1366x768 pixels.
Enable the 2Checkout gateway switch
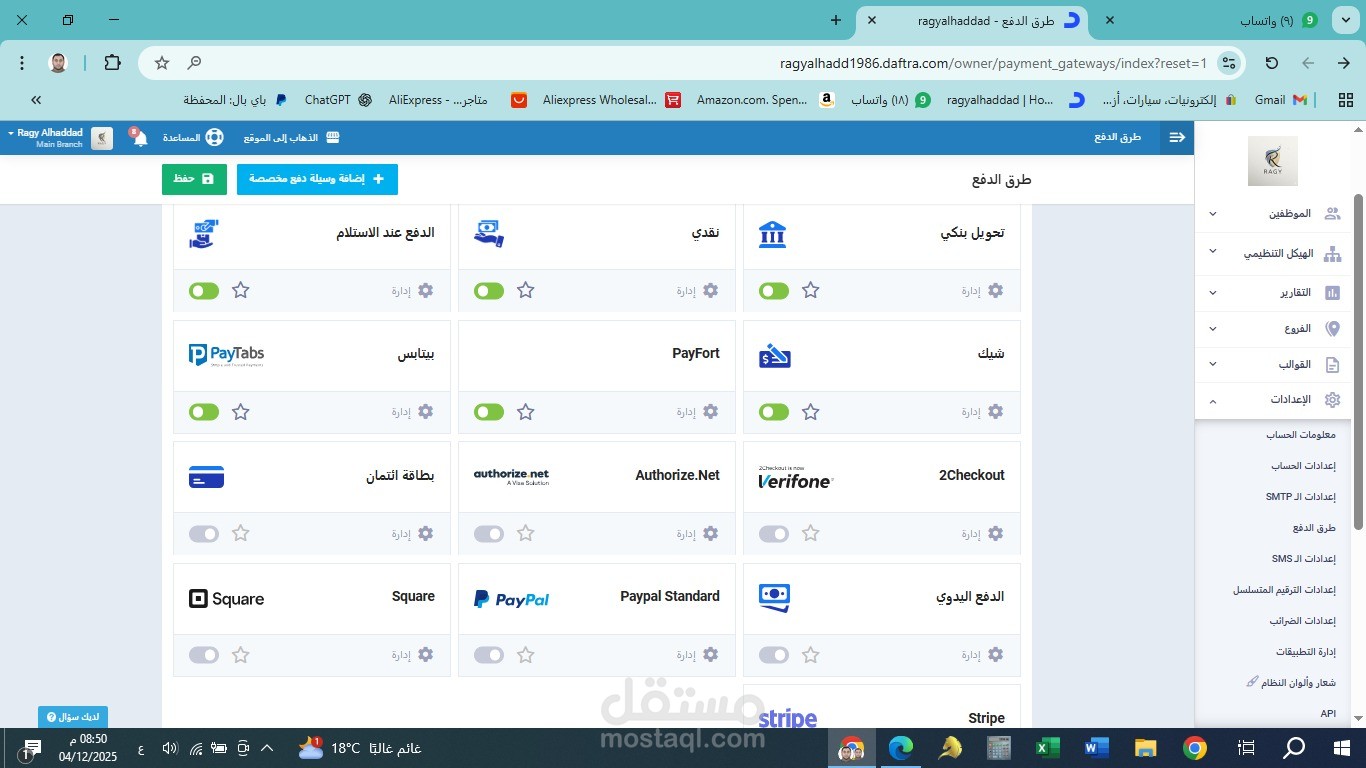coord(774,534)
